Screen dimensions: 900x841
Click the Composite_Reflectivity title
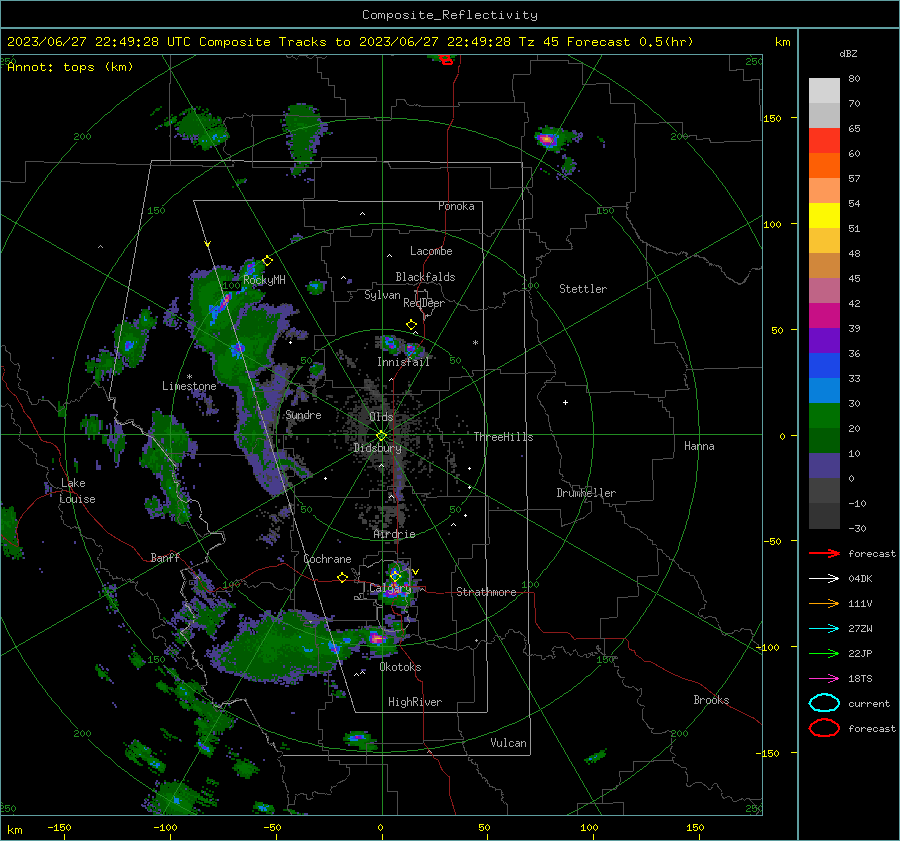450,15
